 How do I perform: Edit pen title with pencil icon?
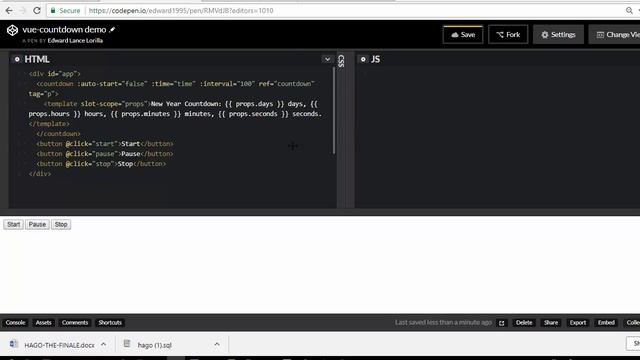(x=112, y=29)
